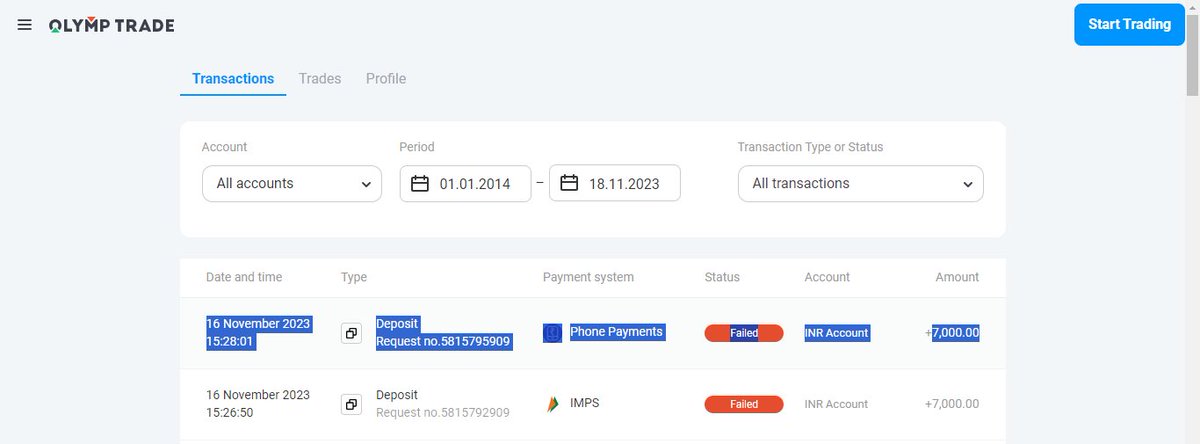This screenshot has height=444, width=1200.
Task: Click the Status column header
Action: coord(722,277)
